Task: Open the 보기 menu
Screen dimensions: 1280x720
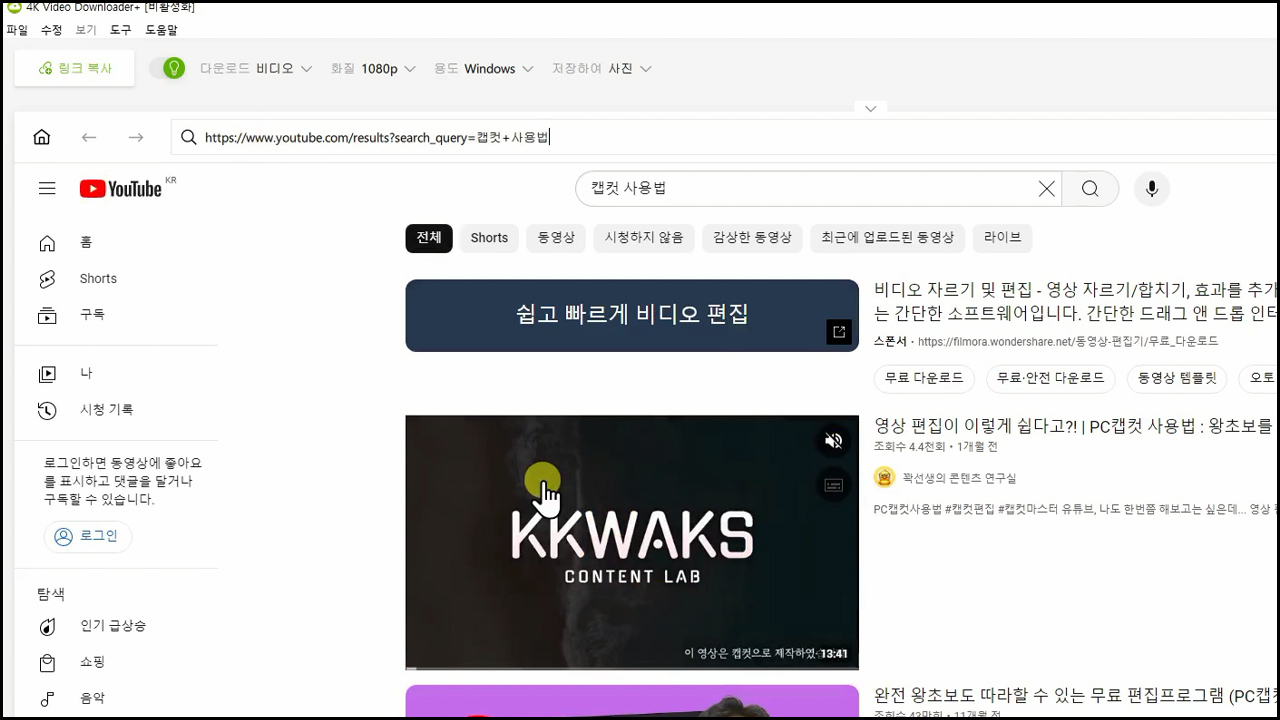Action: pyautogui.click(x=86, y=30)
